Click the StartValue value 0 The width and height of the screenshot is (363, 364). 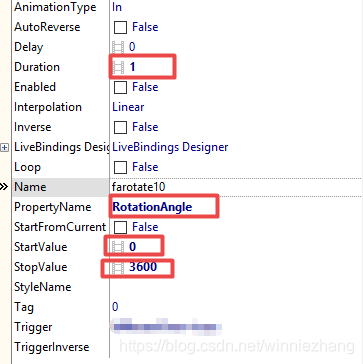pyautogui.click(x=132, y=247)
